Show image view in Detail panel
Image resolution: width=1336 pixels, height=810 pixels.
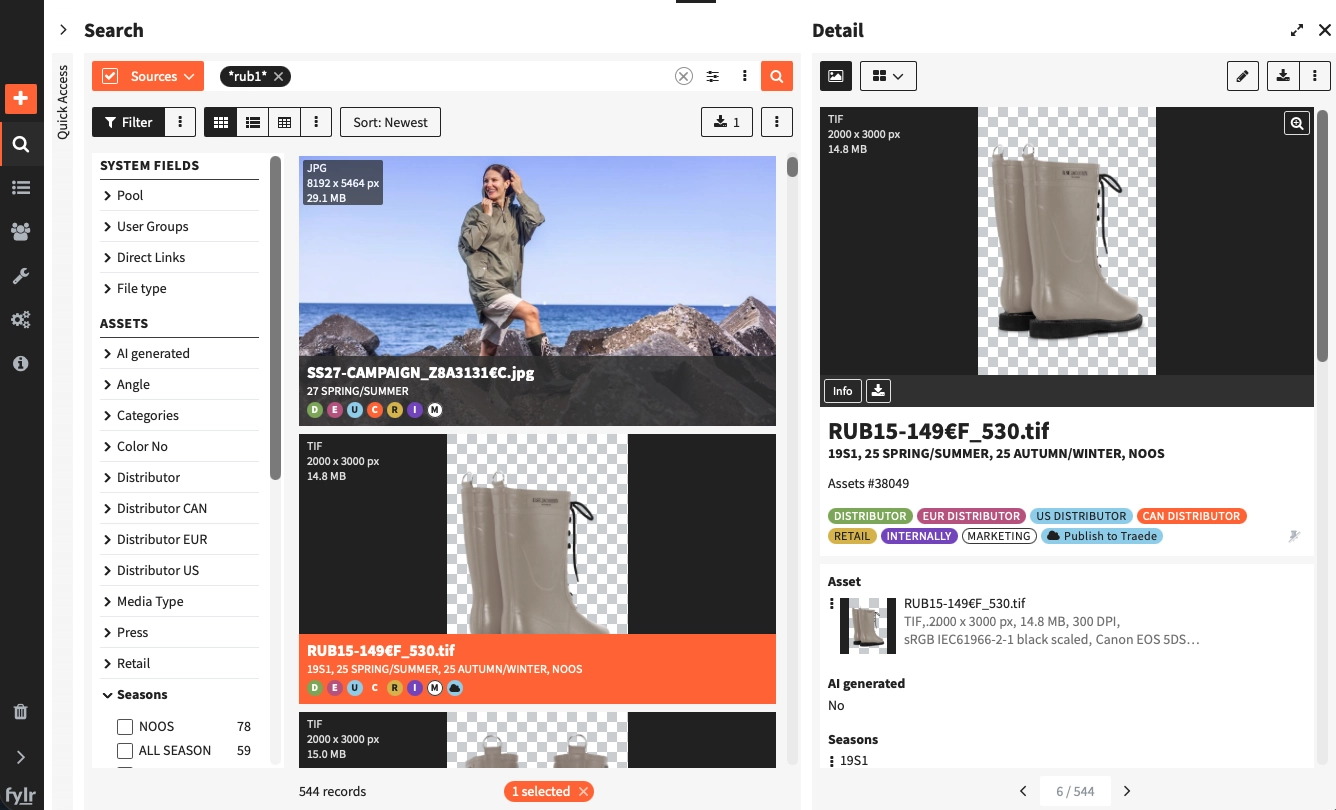click(x=836, y=76)
